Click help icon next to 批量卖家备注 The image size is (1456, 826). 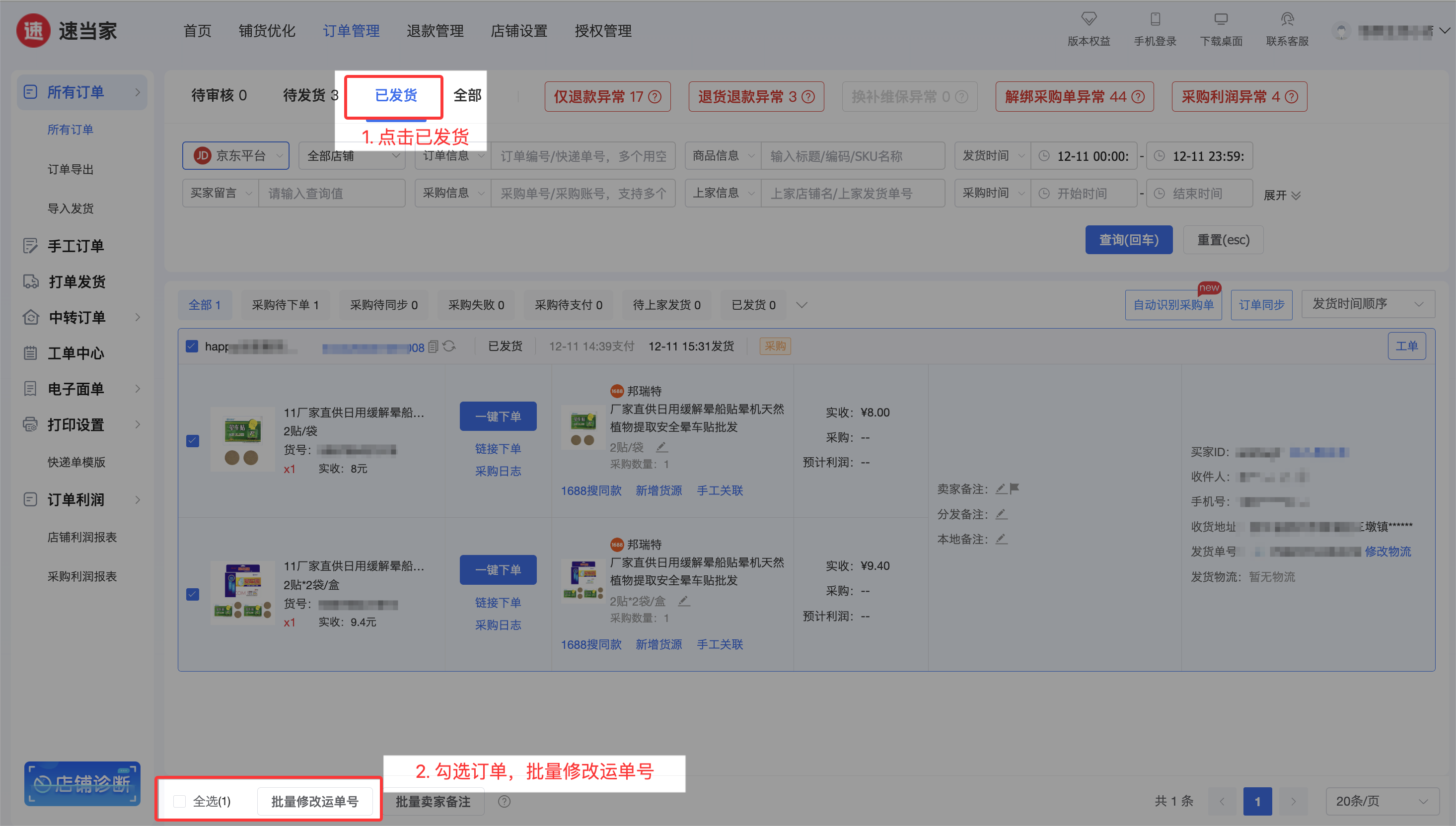pos(504,801)
